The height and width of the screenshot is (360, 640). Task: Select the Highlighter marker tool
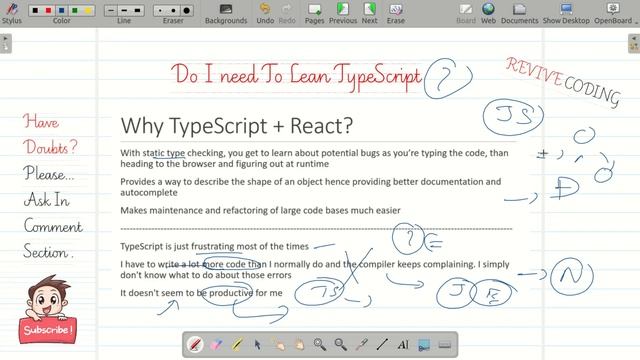237,344
